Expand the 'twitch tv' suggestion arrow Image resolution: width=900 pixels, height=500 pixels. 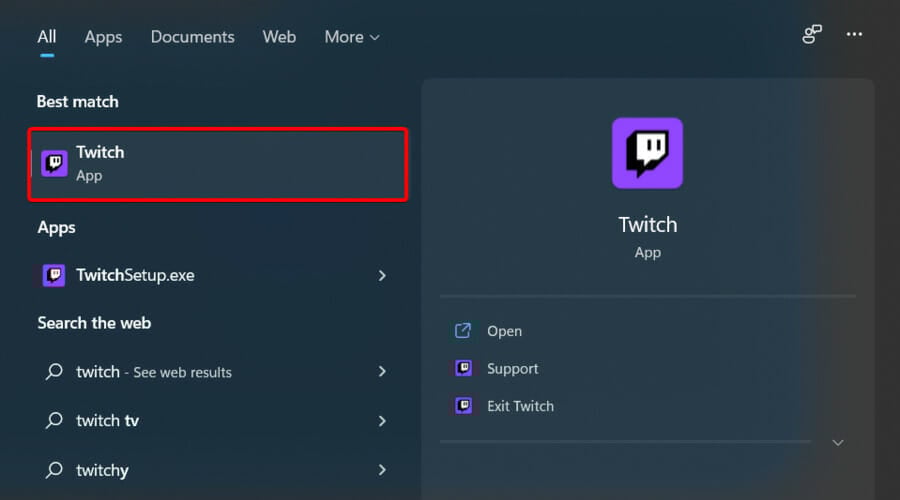[x=382, y=421]
